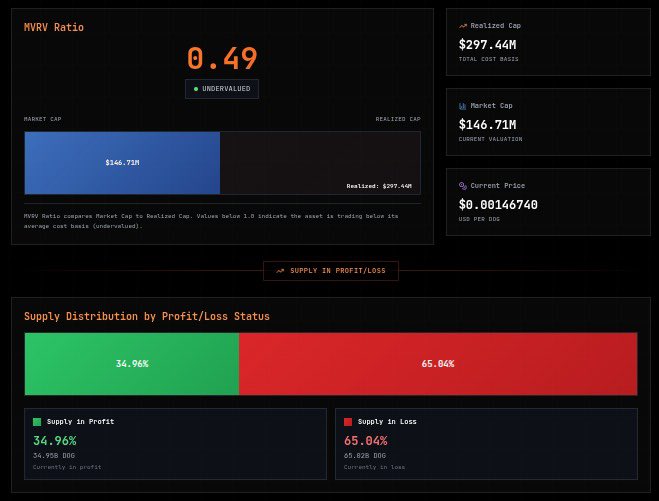Click the Supply Distribution by Profit/Loss Status heading
659x501 pixels.
[x=147, y=317]
